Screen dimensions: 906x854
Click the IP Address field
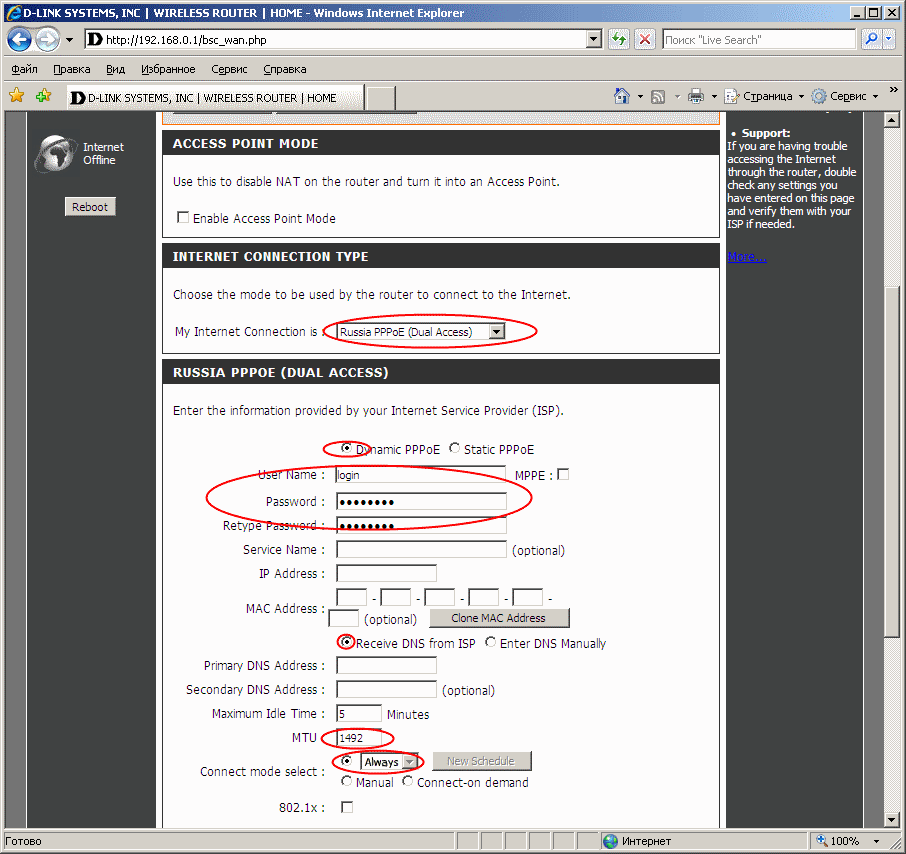pyautogui.click(x=387, y=573)
